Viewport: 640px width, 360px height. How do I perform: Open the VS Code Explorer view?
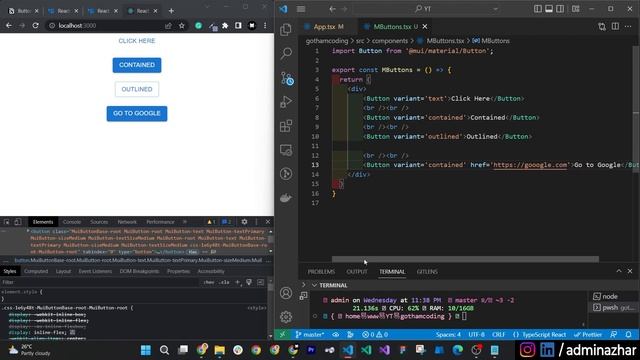(286, 29)
